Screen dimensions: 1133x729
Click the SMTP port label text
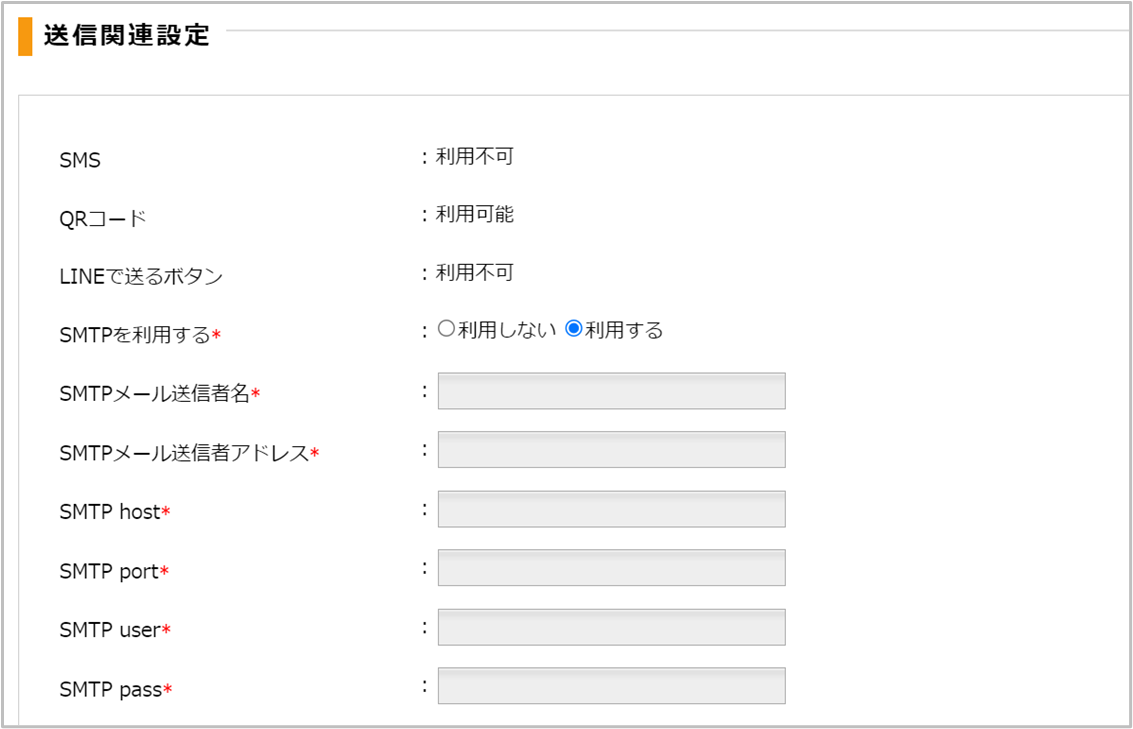(109, 571)
